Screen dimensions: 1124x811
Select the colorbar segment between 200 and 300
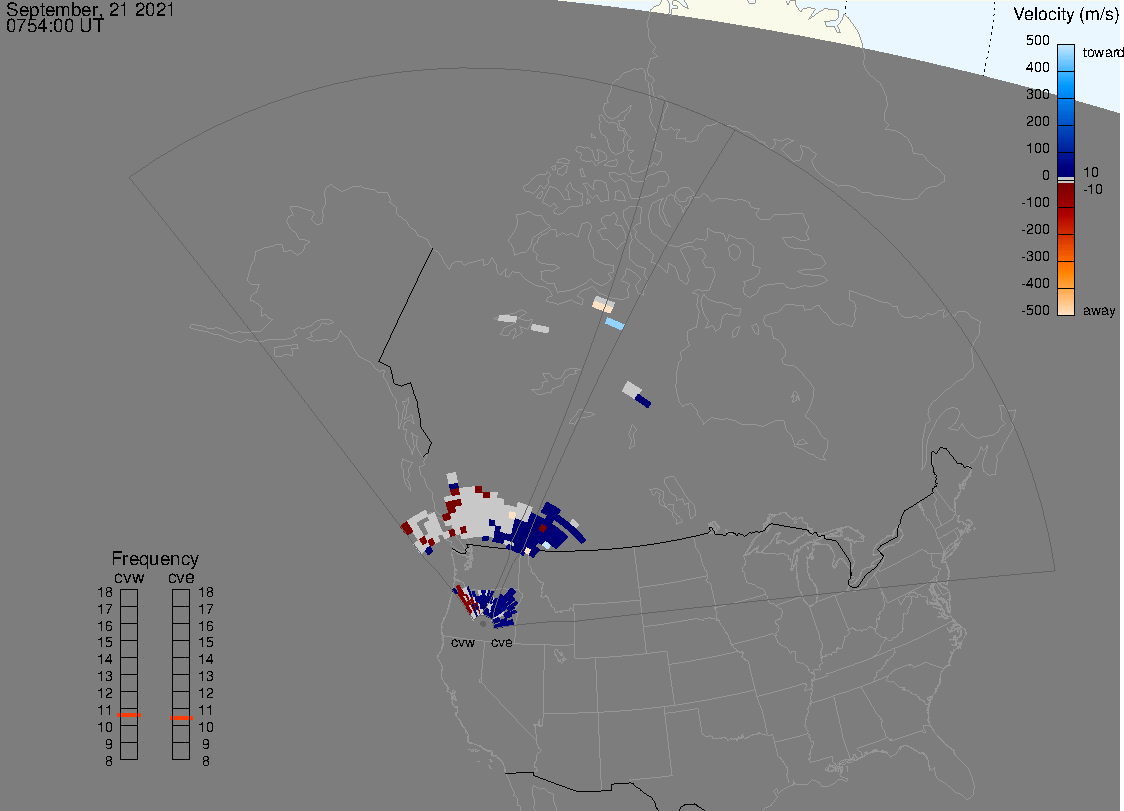pyautogui.click(x=1066, y=112)
